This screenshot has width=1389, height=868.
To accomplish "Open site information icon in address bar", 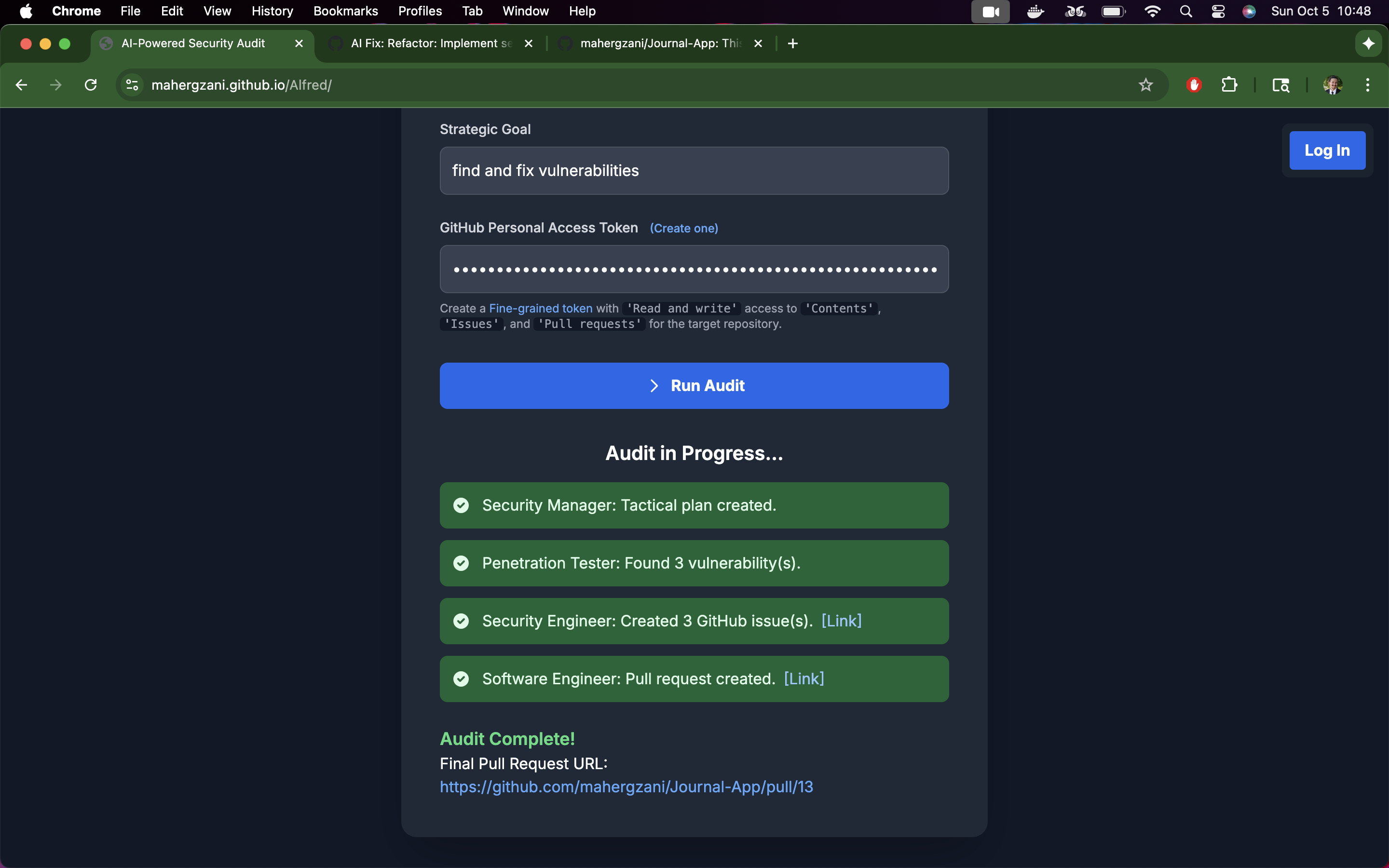I will [x=132, y=85].
